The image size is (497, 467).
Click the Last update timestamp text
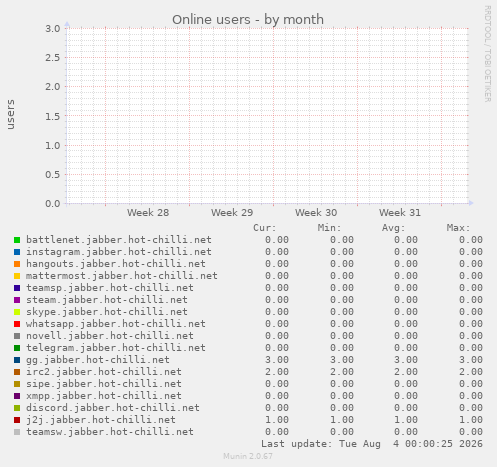click(372, 444)
